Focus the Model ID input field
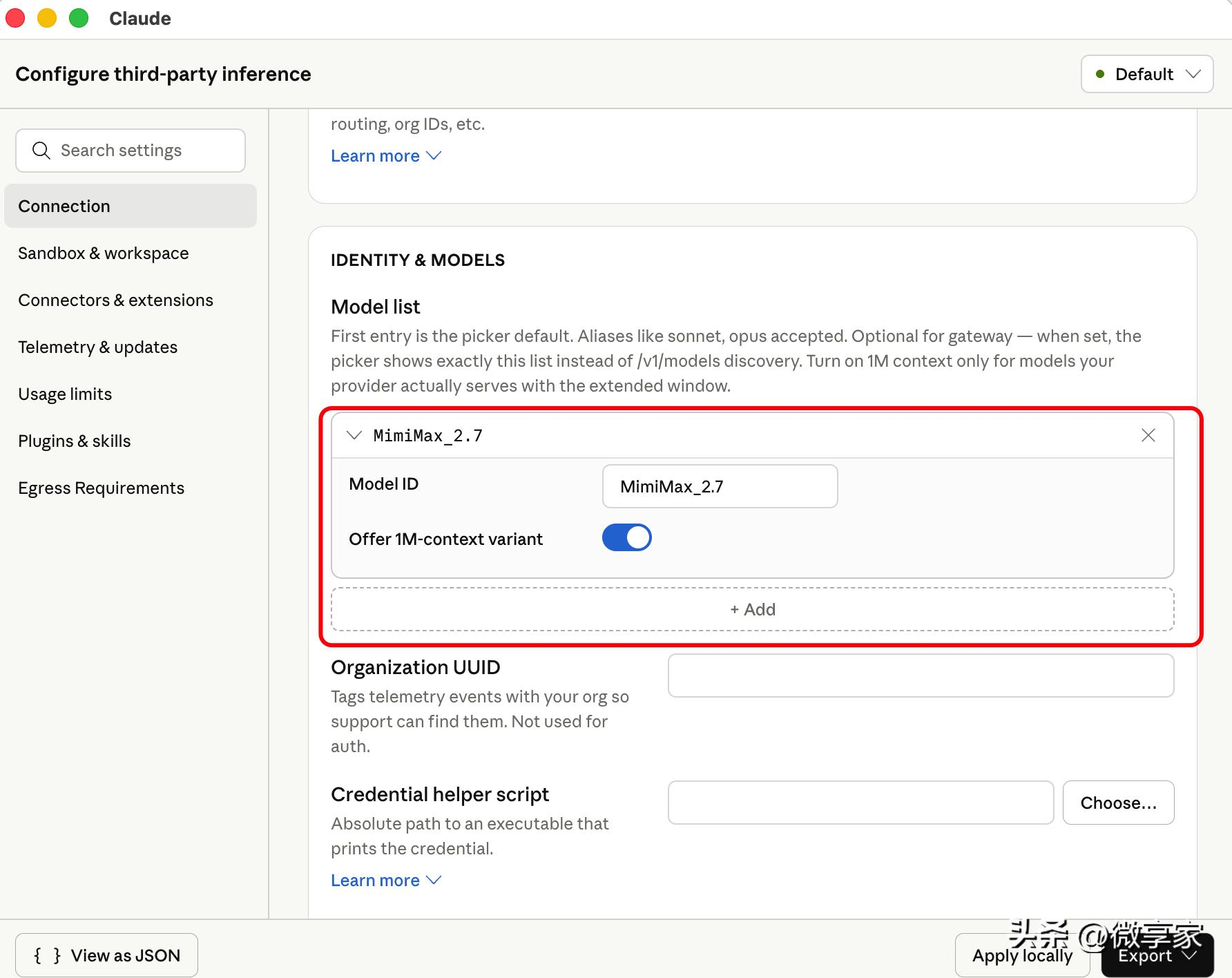 [x=720, y=486]
